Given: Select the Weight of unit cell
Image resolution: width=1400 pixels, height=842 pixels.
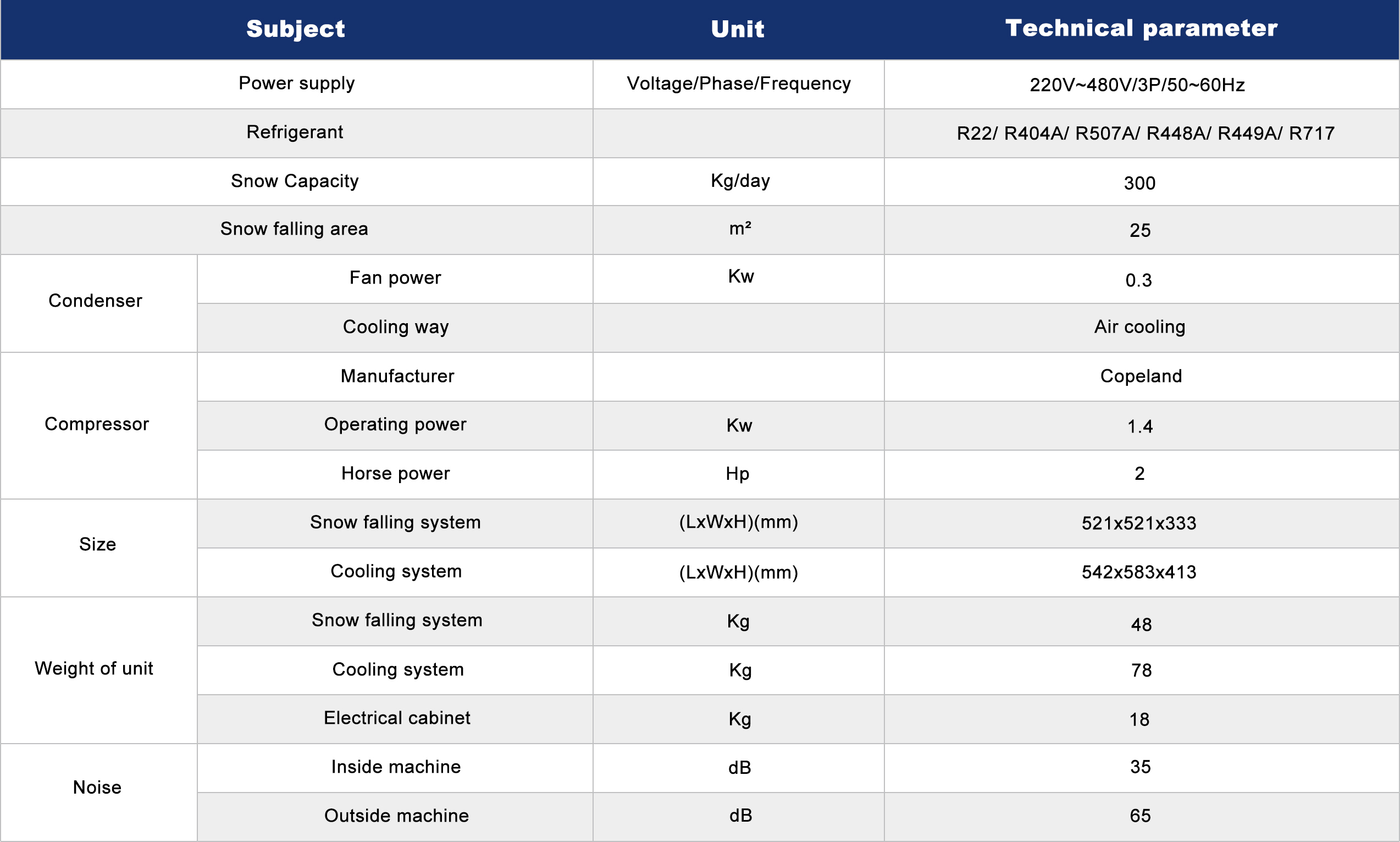Looking at the screenshot, I should [93, 668].
